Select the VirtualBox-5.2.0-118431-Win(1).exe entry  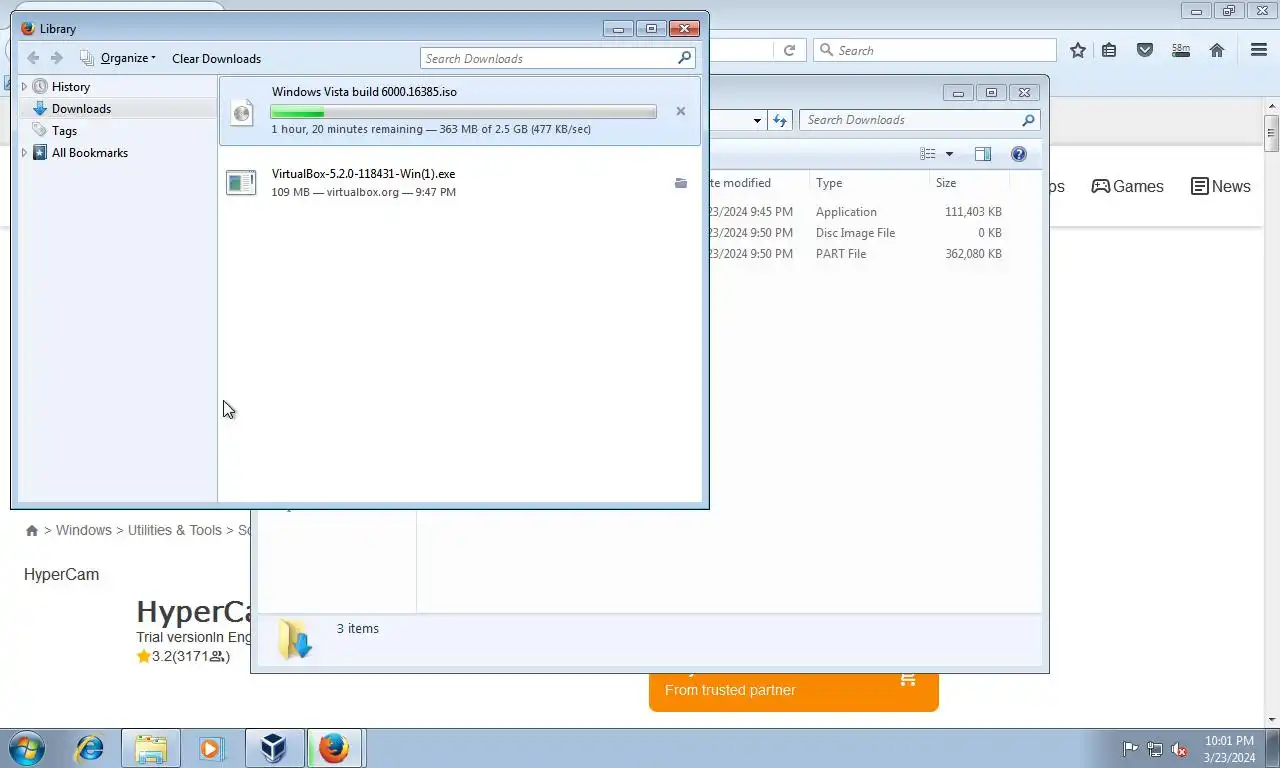tap(460, 182)
